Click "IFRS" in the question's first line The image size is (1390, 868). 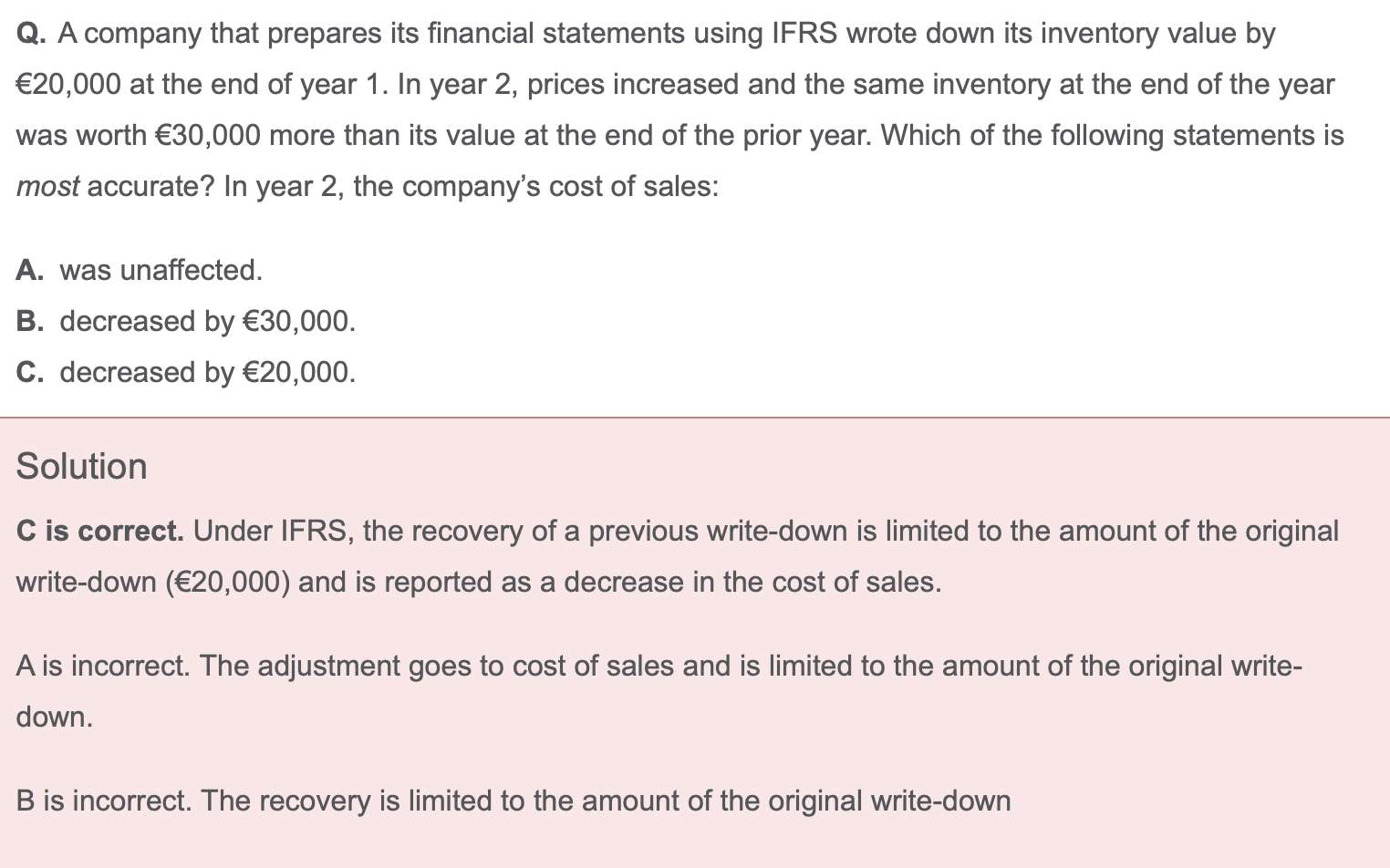(x=804, y=34)
